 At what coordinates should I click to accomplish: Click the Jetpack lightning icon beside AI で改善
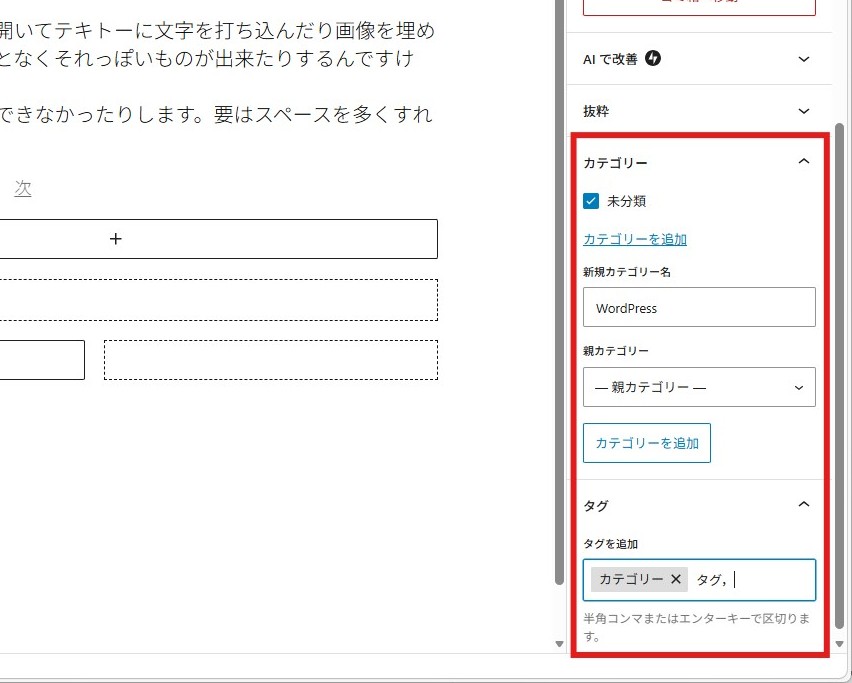point(653,59)
